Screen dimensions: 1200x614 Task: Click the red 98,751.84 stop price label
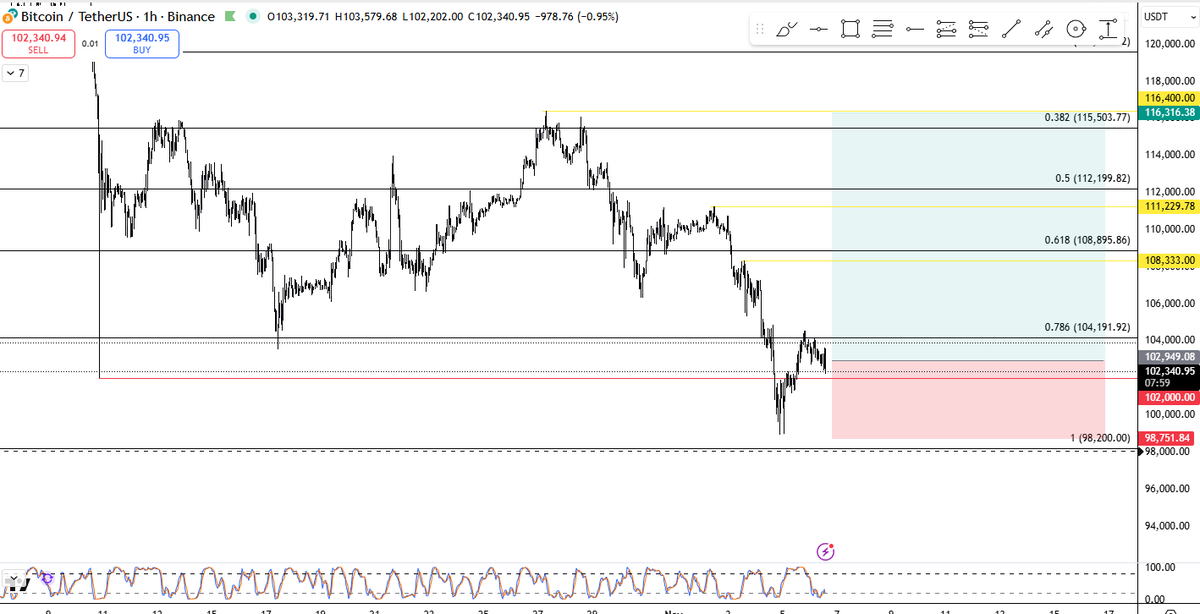pyautogui.click(x=1168, y=438)
